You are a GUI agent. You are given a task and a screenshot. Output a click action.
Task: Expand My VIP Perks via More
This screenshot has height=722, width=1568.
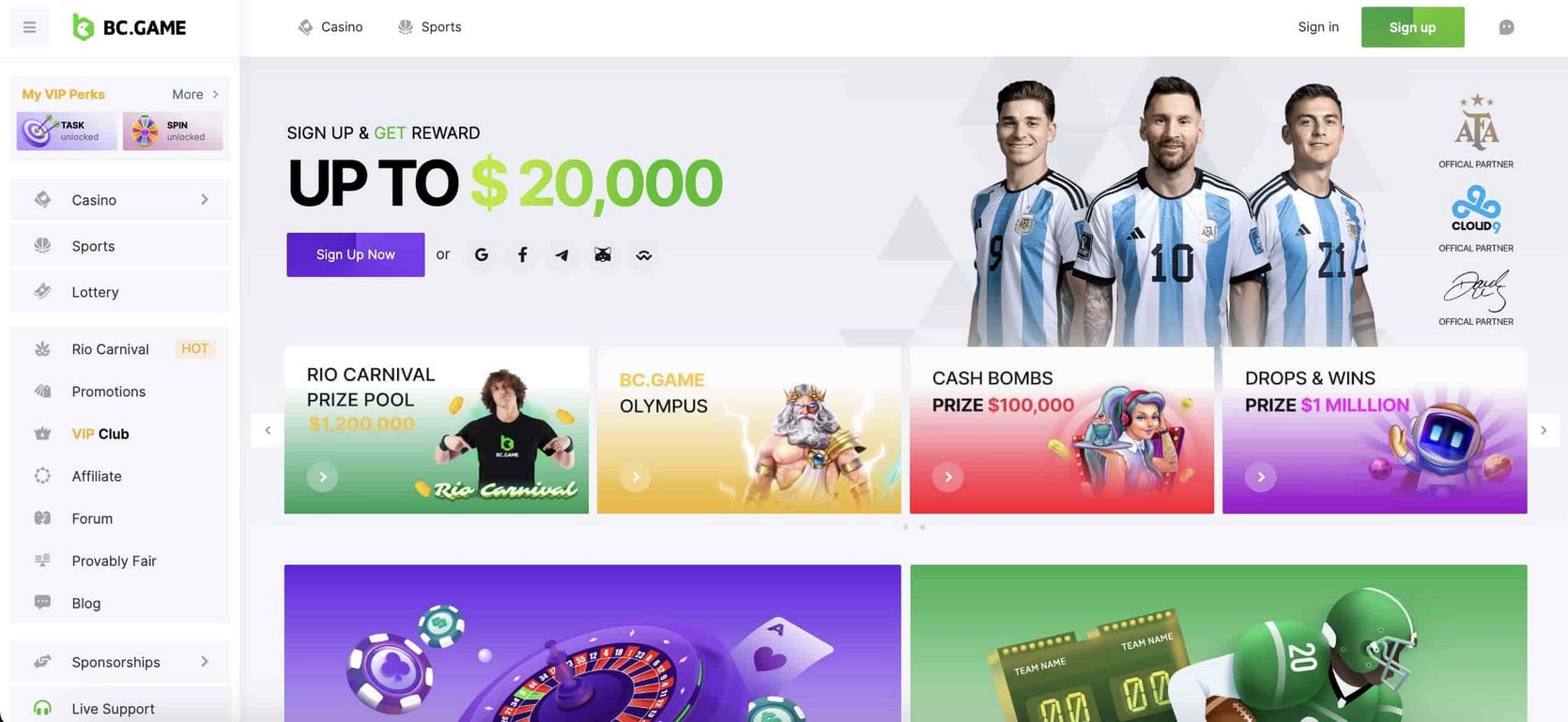(x=195, y=94)
